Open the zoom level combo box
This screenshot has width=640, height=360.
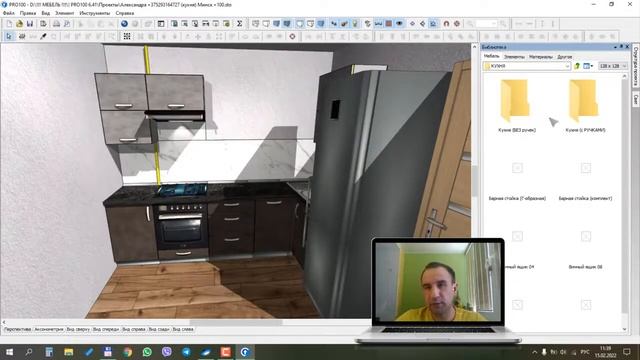coord(487,24)
